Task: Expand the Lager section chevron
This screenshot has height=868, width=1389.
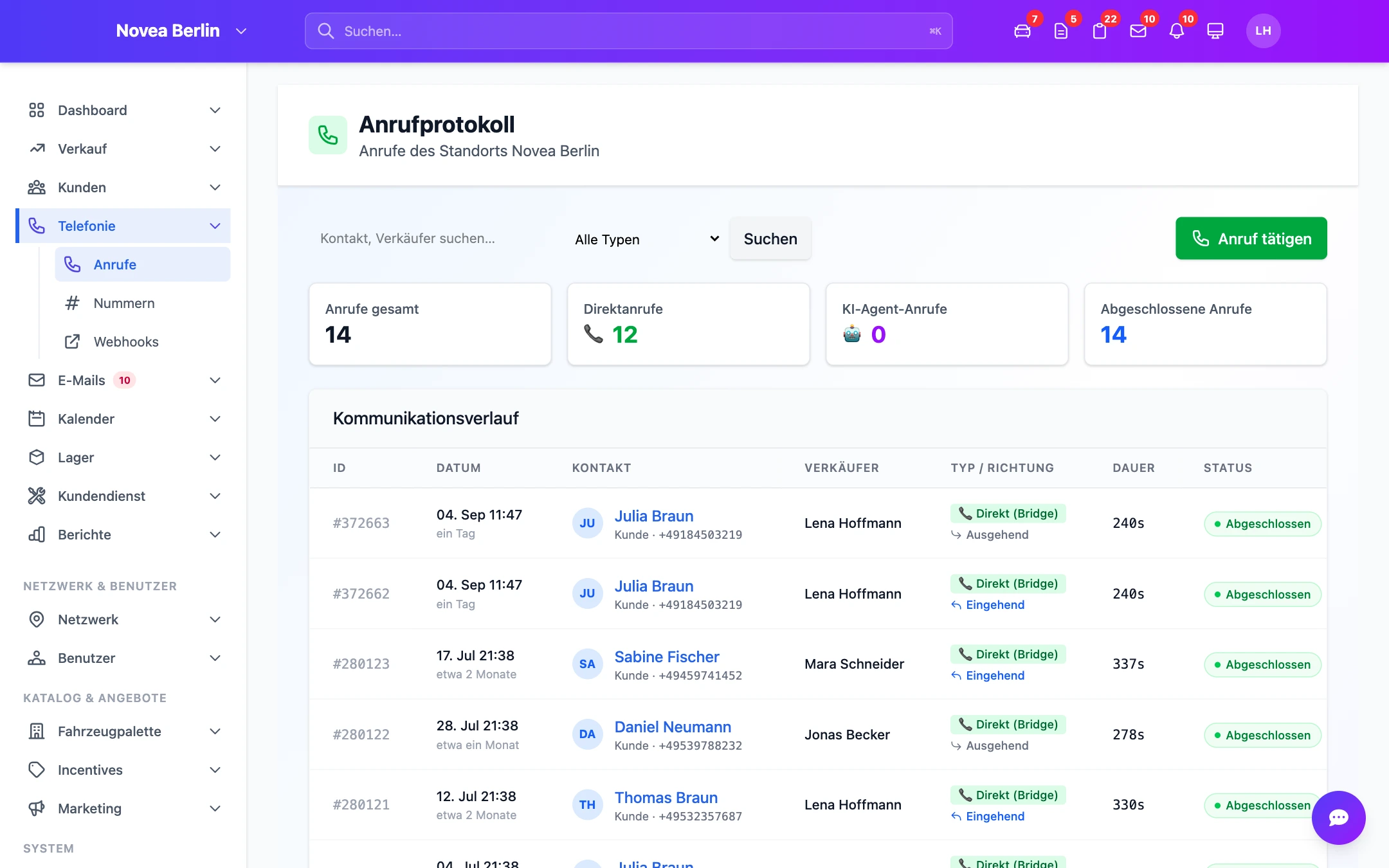Action: click(215, 457)
